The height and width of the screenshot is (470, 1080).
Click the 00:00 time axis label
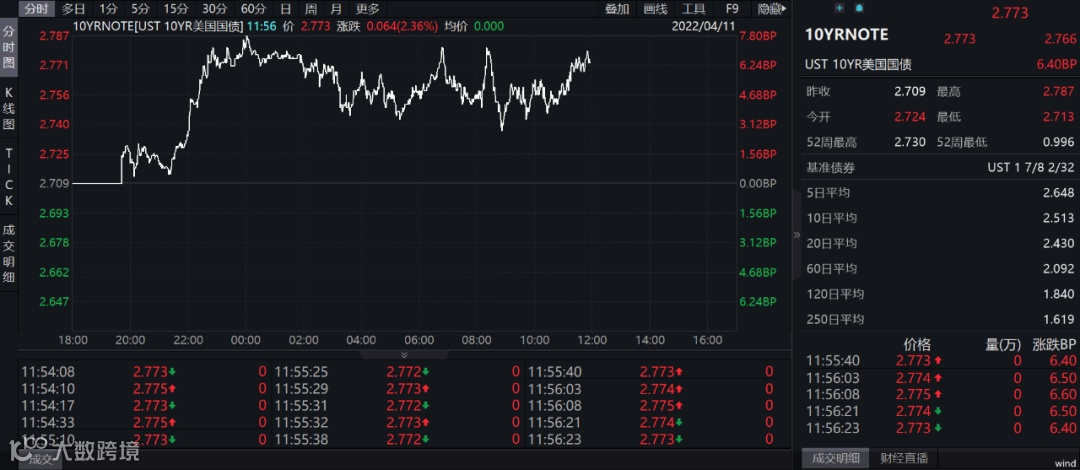pos(246,340)
